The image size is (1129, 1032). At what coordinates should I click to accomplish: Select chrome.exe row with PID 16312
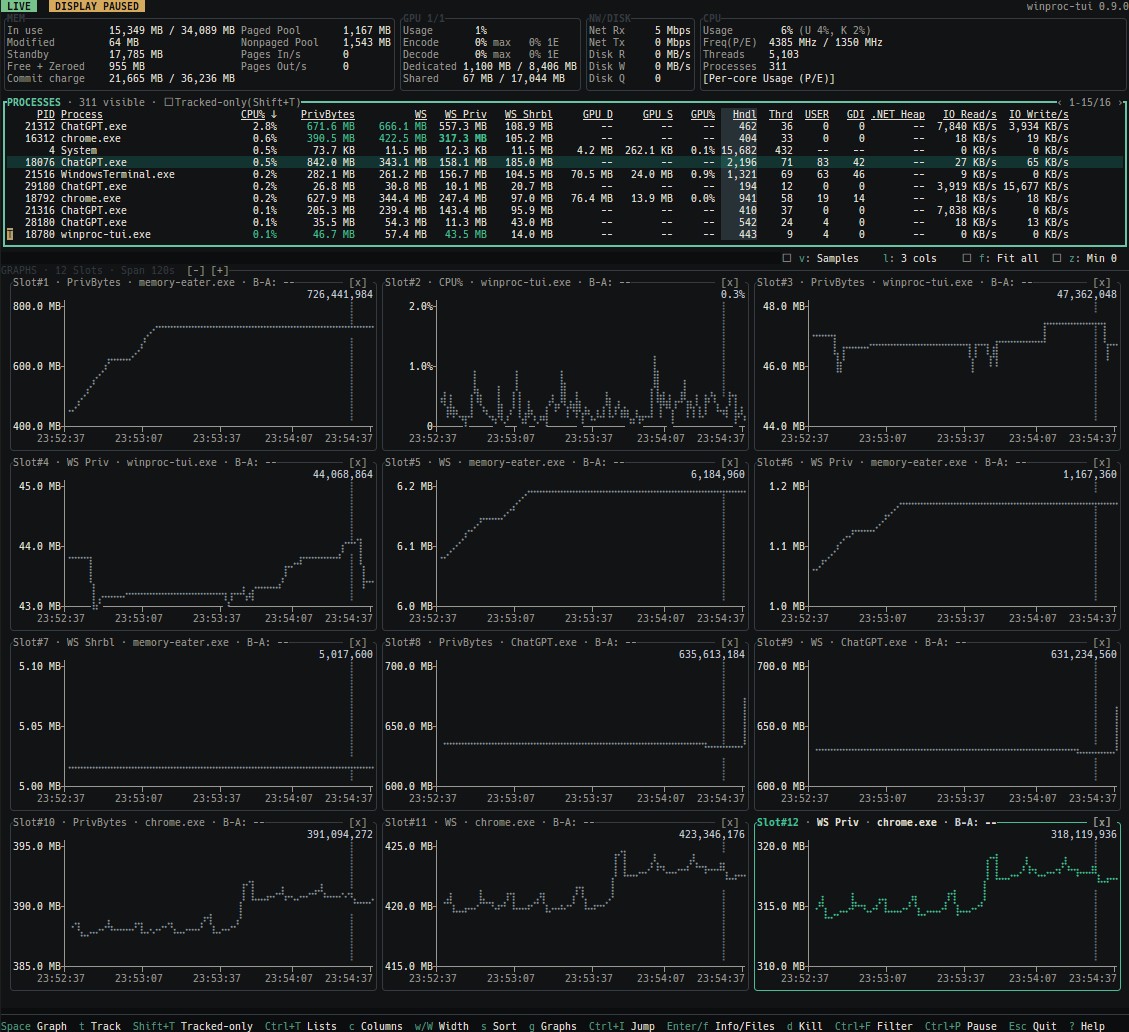(564, 138)
